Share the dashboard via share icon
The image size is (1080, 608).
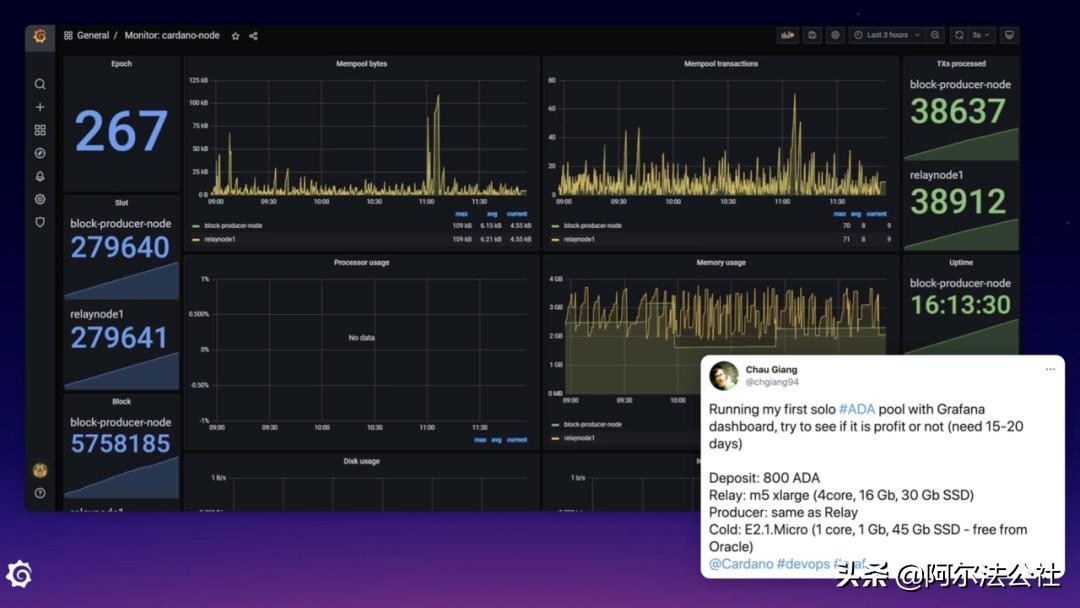(x=253, y=36)
